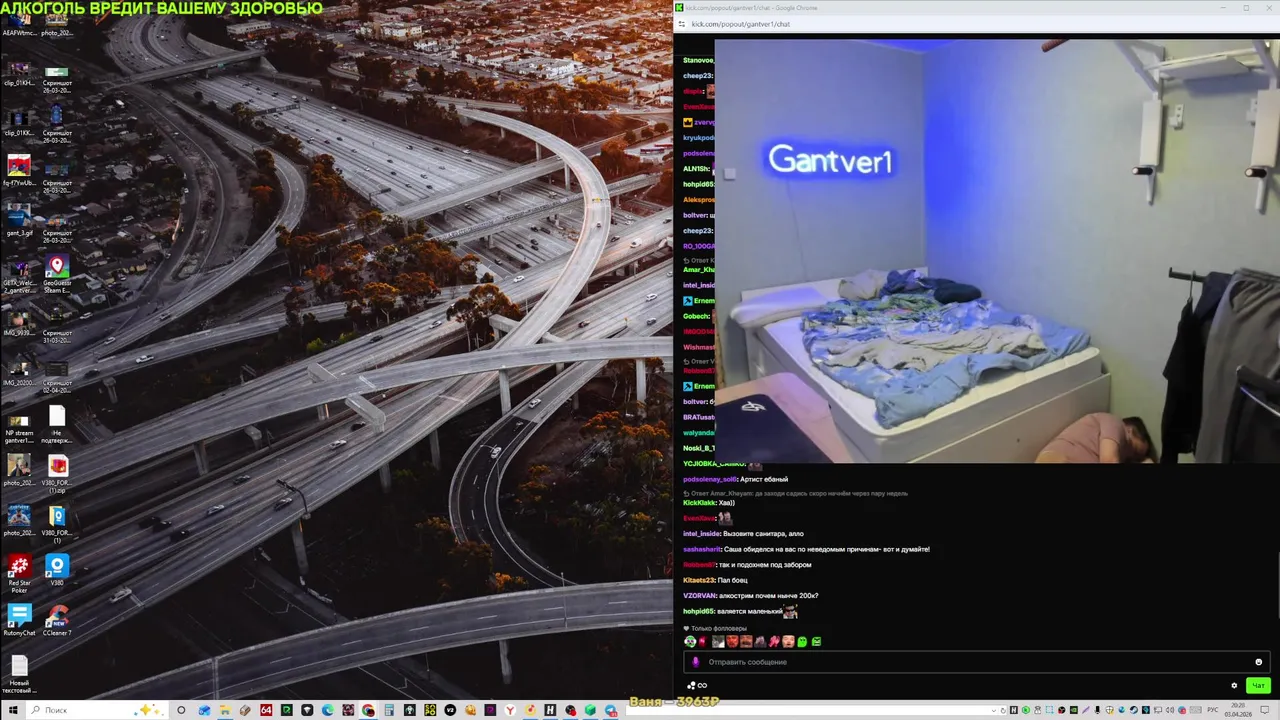
Task: Open chat settings gear in Kick chat
Action: (x=1234, y=686)
